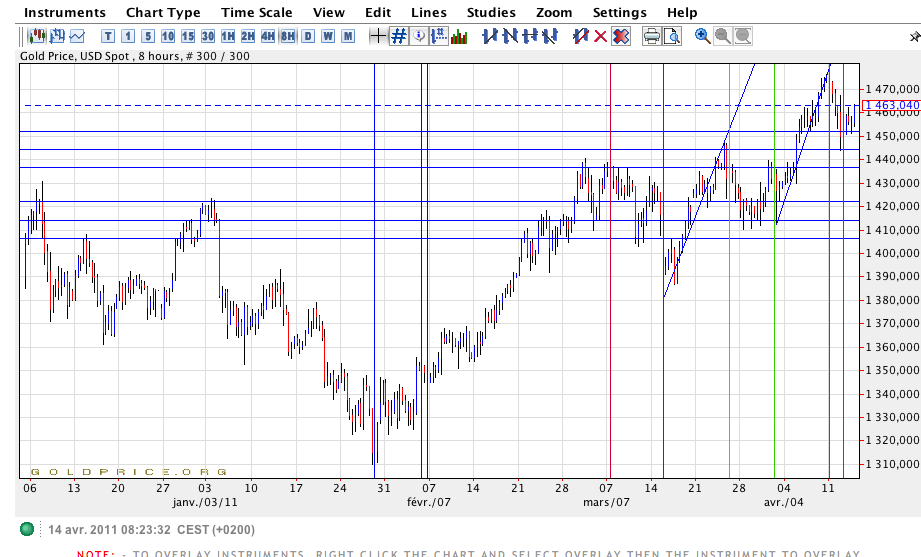The height and width of the screenshot is (557, 921).
Task: Show the volume bars icon
Action: tap(459, 36)
